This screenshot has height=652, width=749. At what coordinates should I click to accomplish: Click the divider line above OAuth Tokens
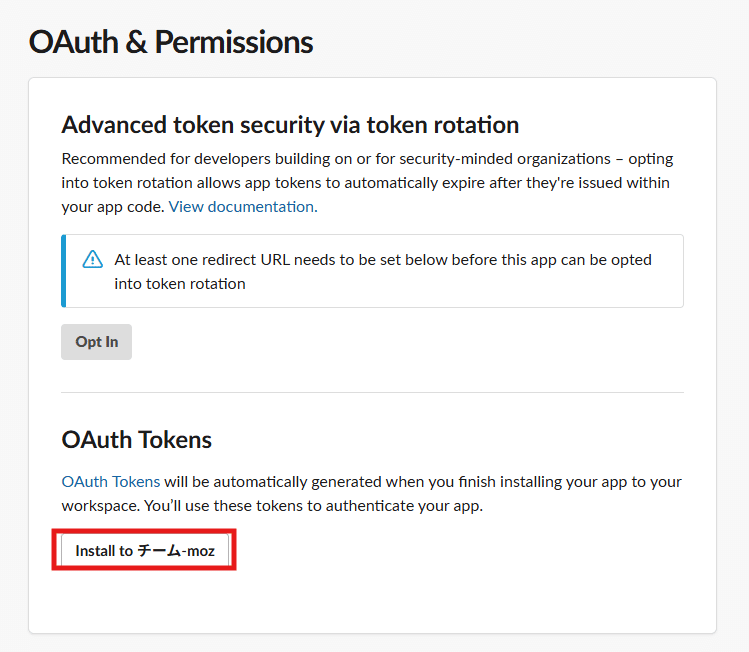pyautogui.click(x=373, y=393)
